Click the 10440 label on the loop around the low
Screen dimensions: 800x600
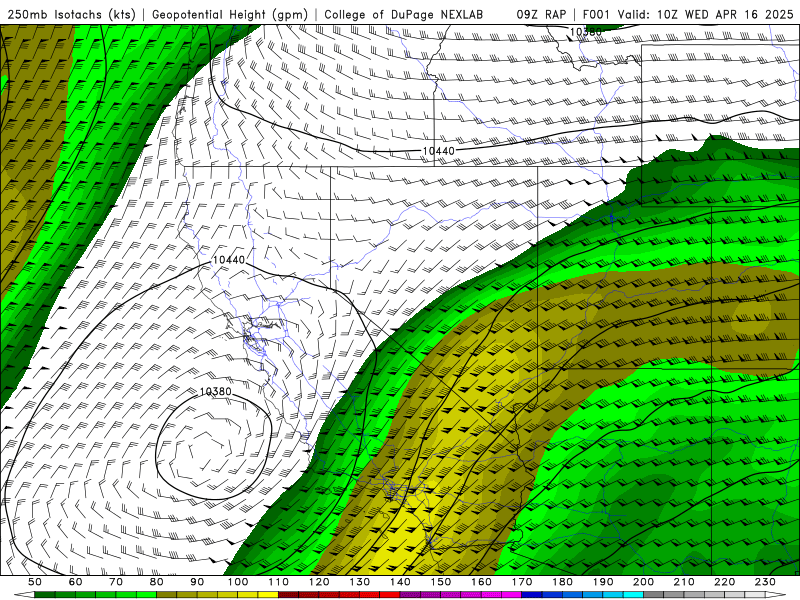pos(229,260)
